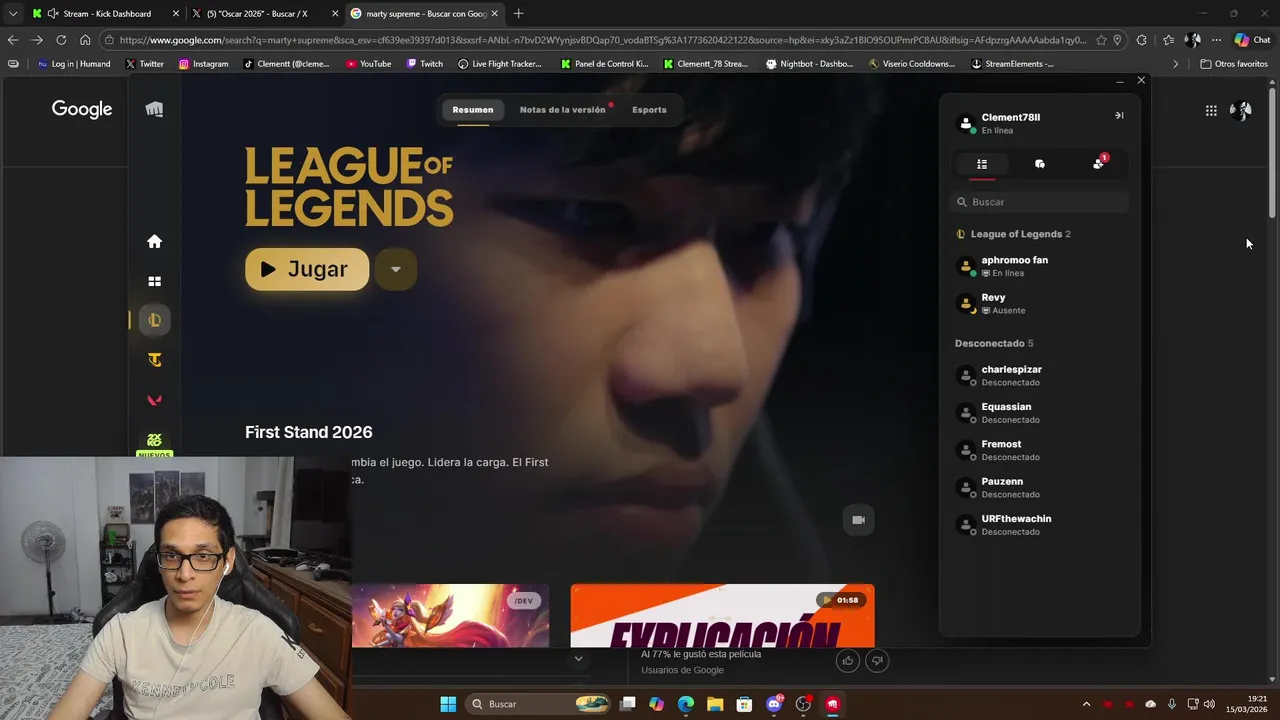Open a new browser tab

coord(518,14)
